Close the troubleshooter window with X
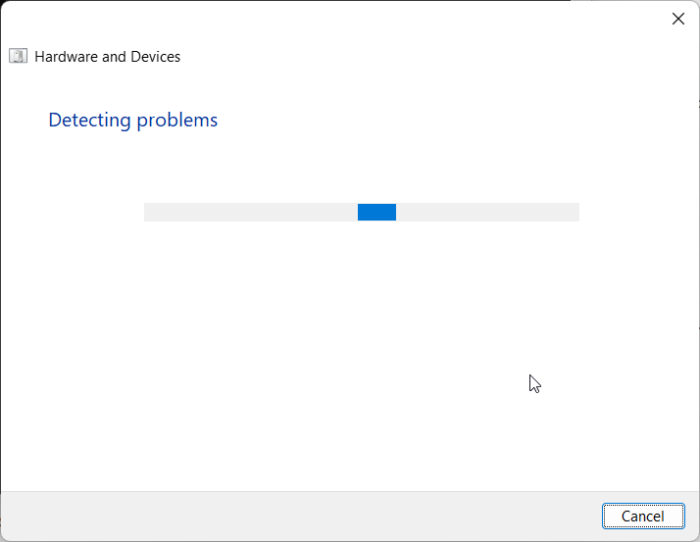This screenshot has height=542, width=700. 677,18
